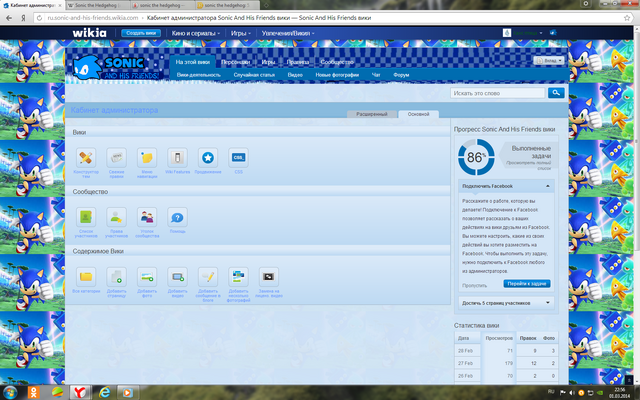640x400 pixels.
Task: Click the Sonic And His Friends wordmark logo
Action: (117, 68)
